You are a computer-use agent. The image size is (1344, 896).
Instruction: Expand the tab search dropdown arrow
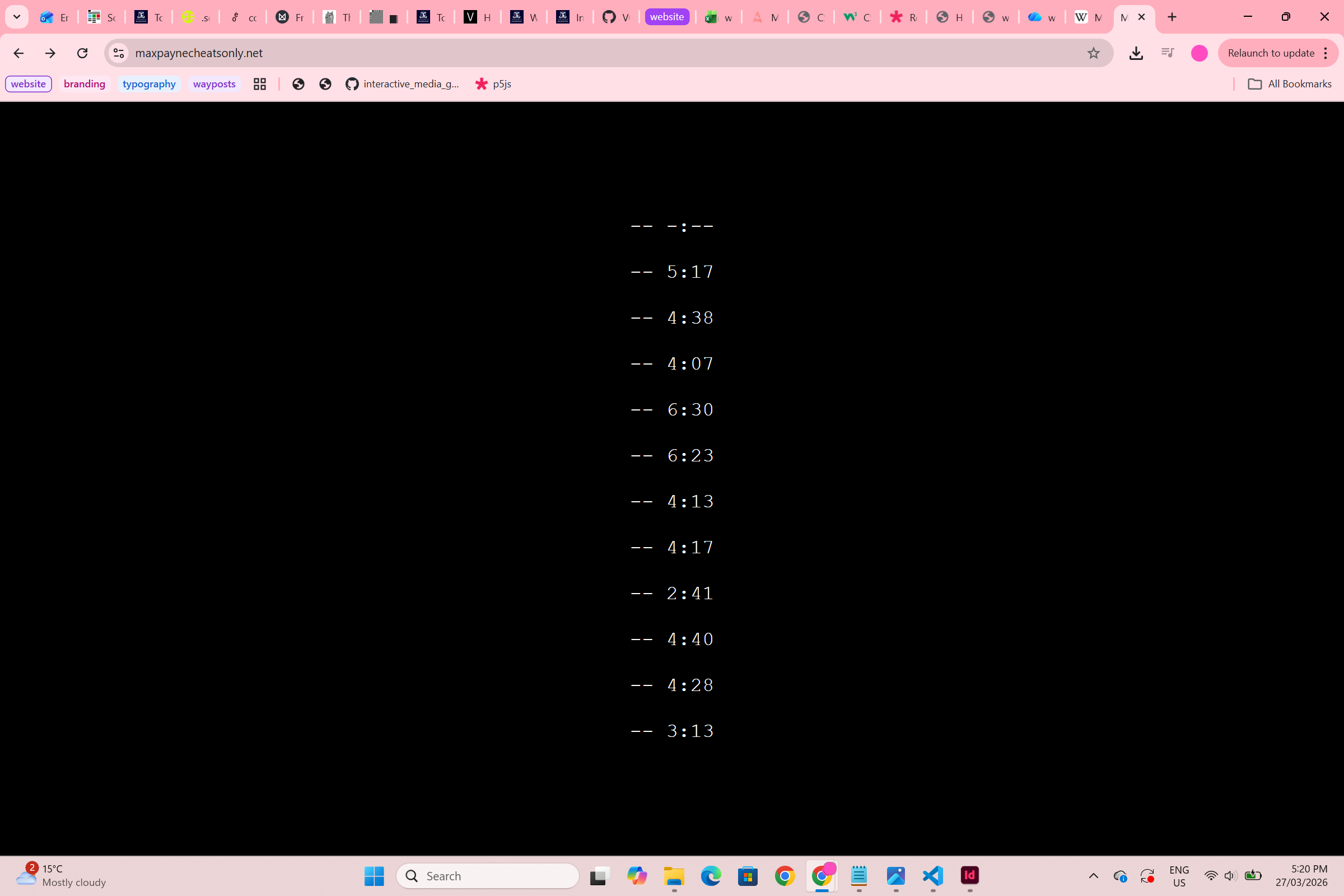coord(17,17)
